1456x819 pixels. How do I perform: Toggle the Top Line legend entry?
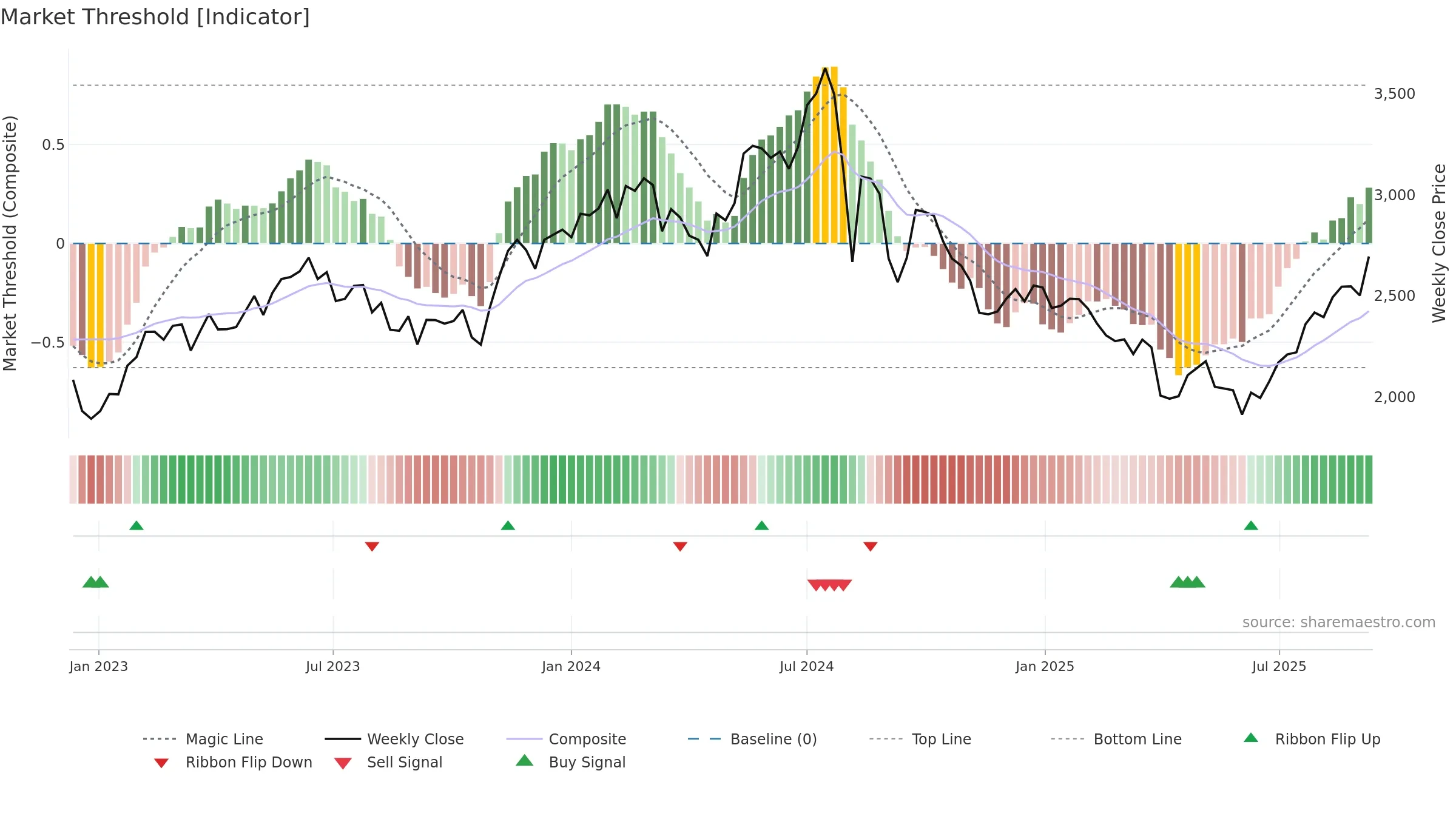[920, 739]
